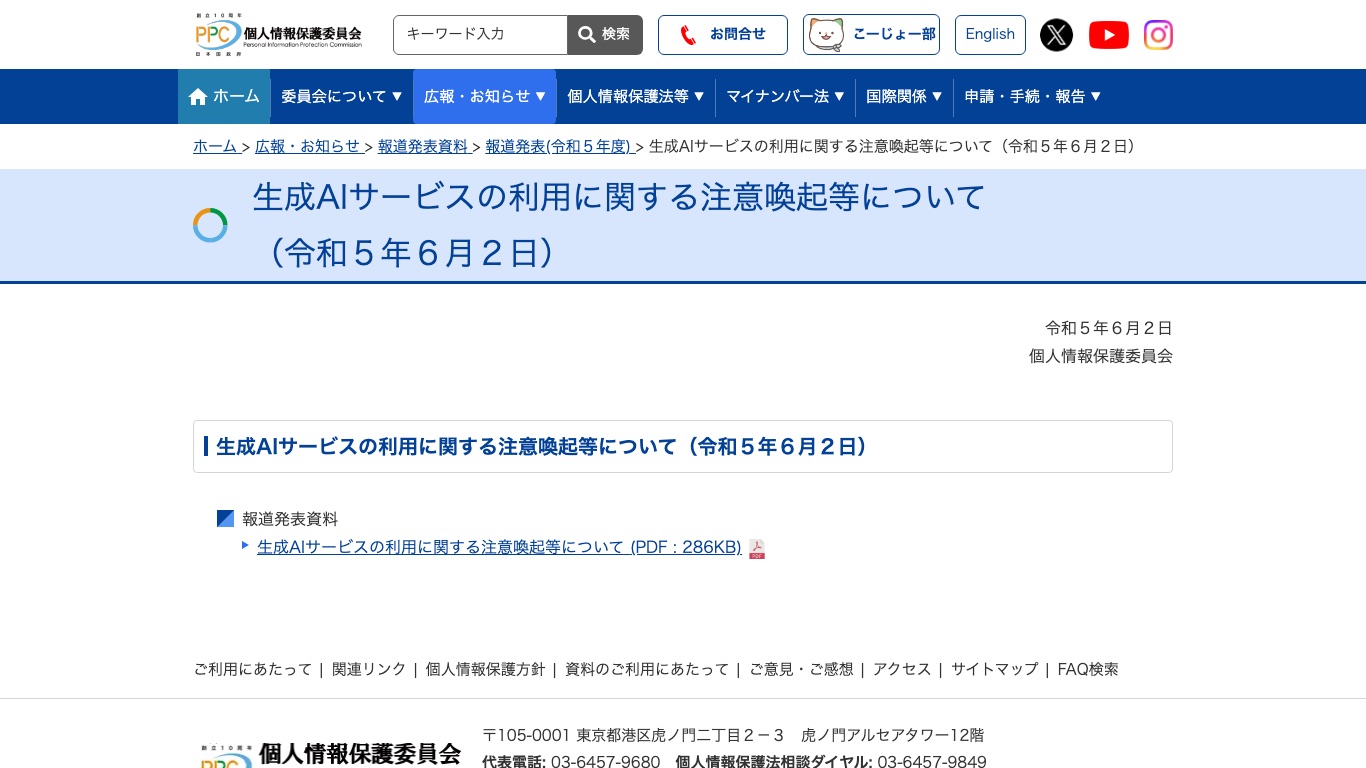Click the magnifier search button
The height and width of the screenshot is (768, 1366).
(x=605, y=35)
